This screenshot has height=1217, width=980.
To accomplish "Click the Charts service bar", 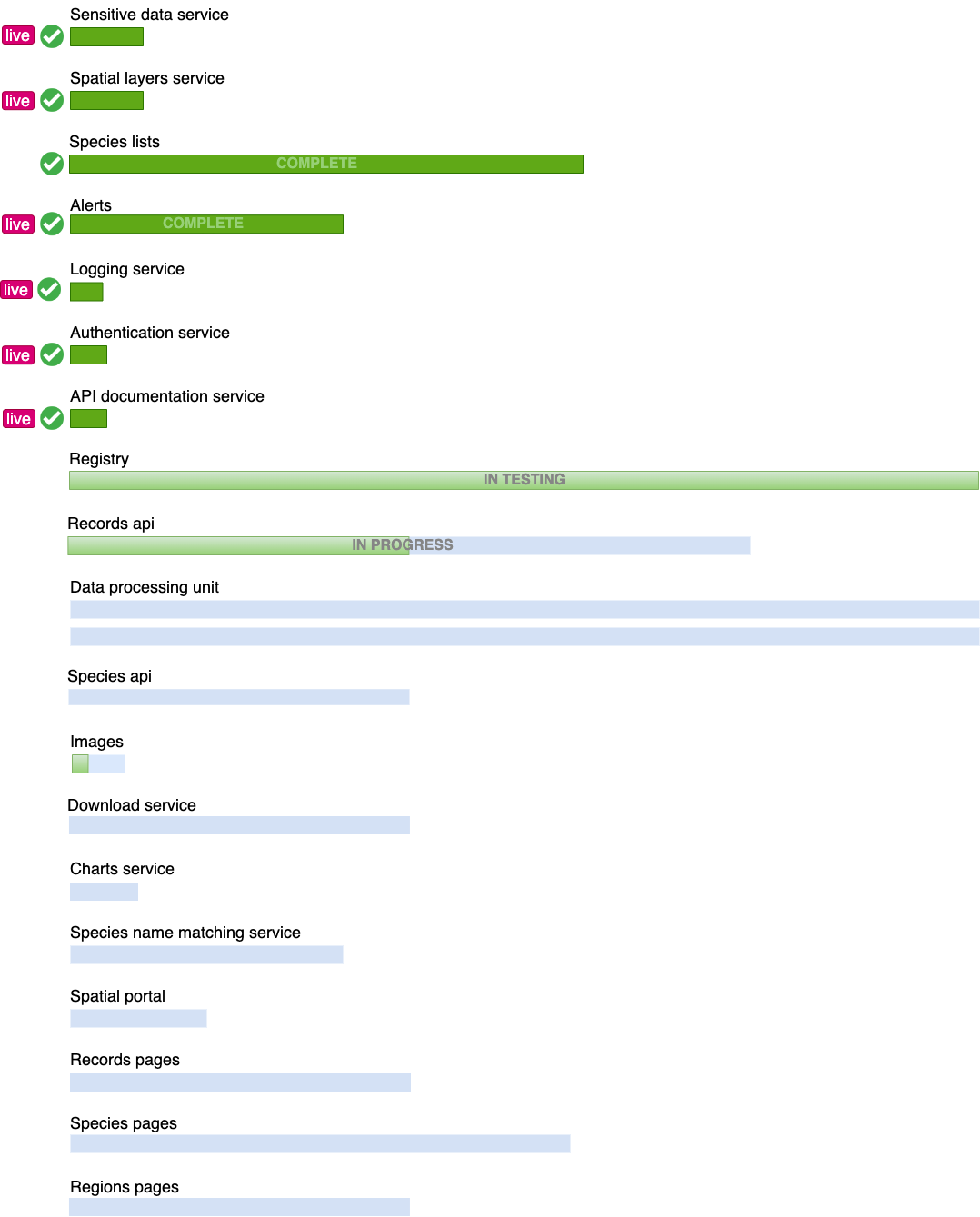I will [x=104, y=892].
